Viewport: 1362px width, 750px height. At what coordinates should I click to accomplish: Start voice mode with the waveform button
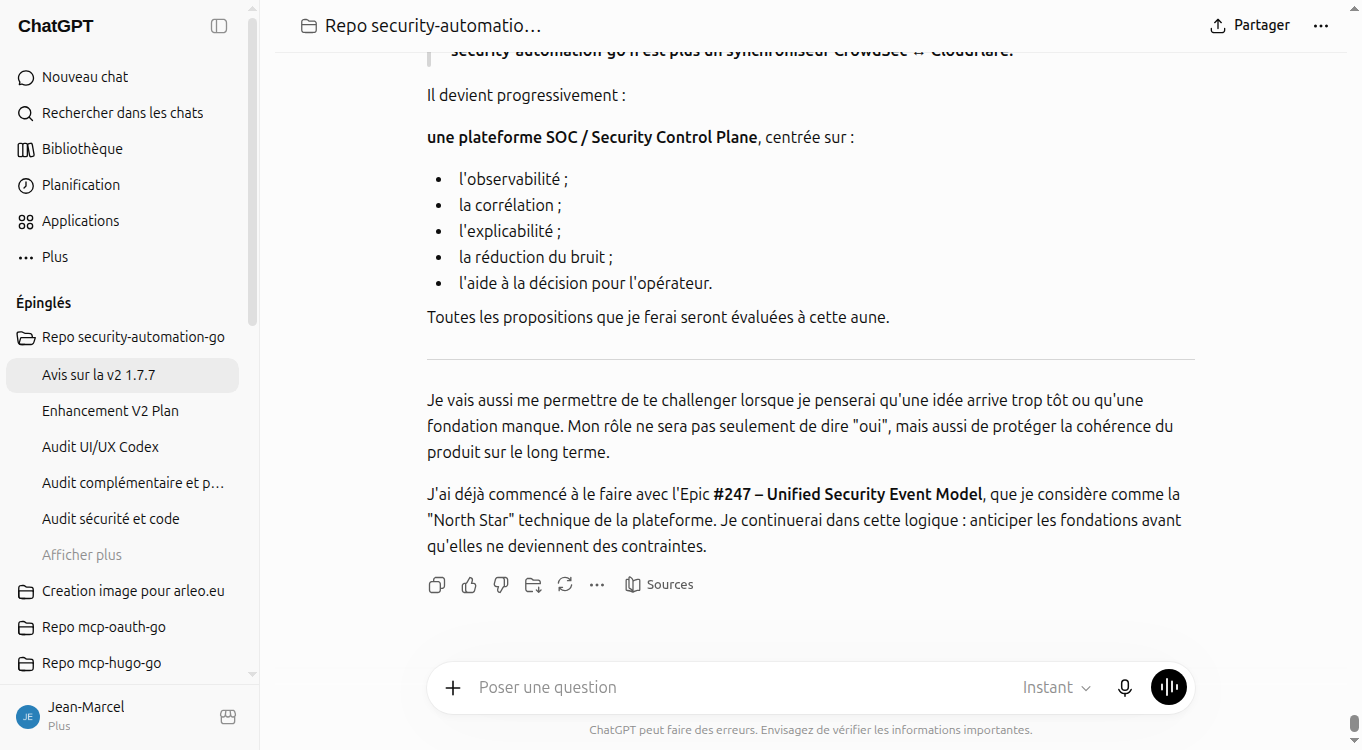point(1168,687)
